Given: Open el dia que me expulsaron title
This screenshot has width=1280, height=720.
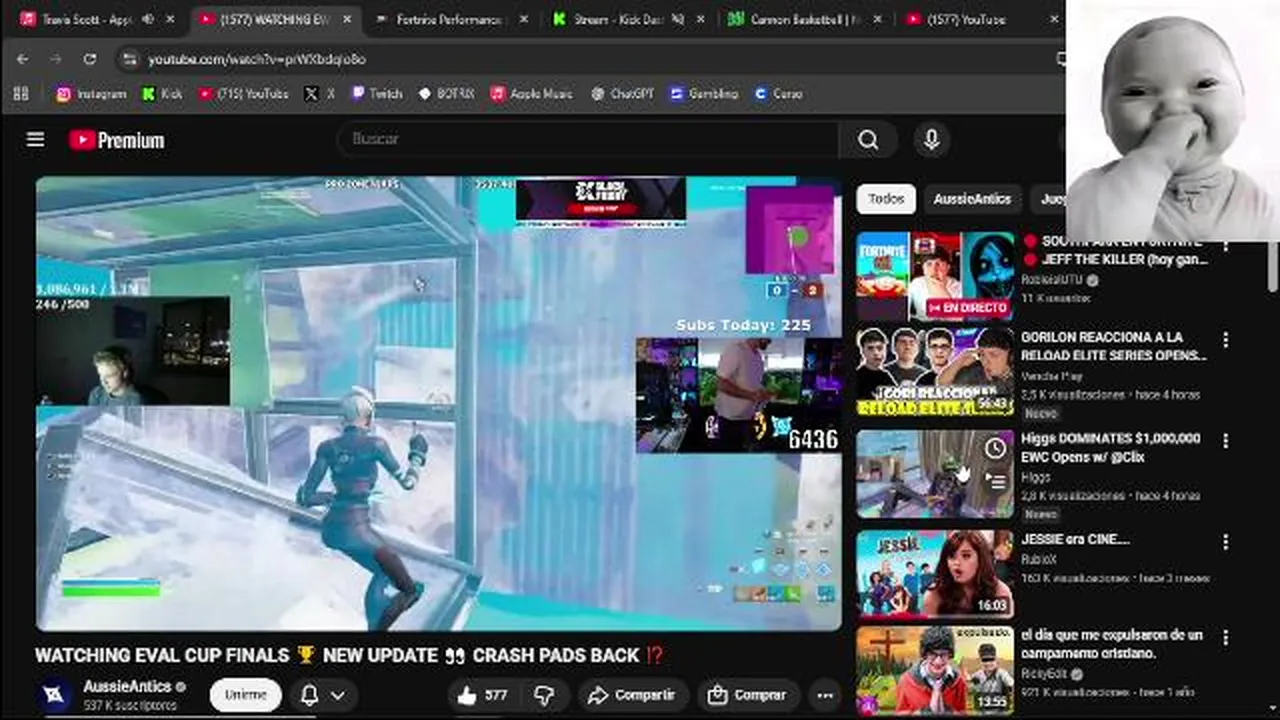Looking at the screenshot, I should 1112,644.
